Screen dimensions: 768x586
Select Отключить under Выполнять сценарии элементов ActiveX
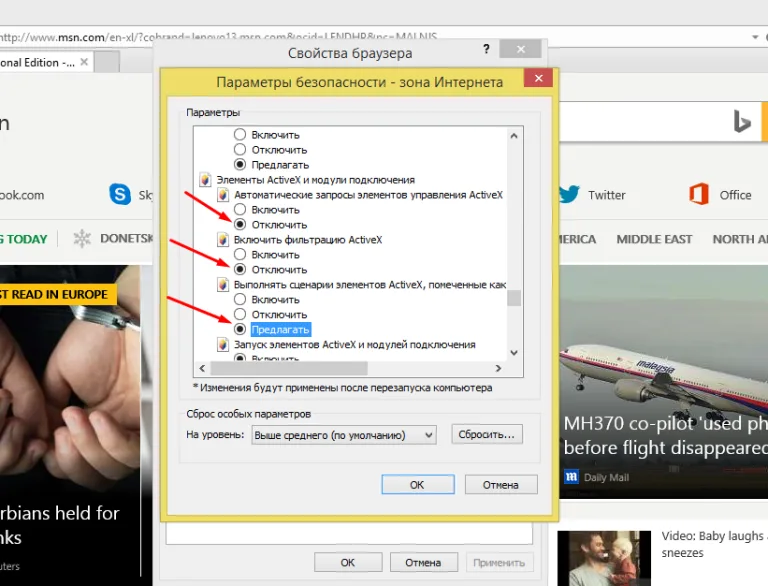coord(240,314)
